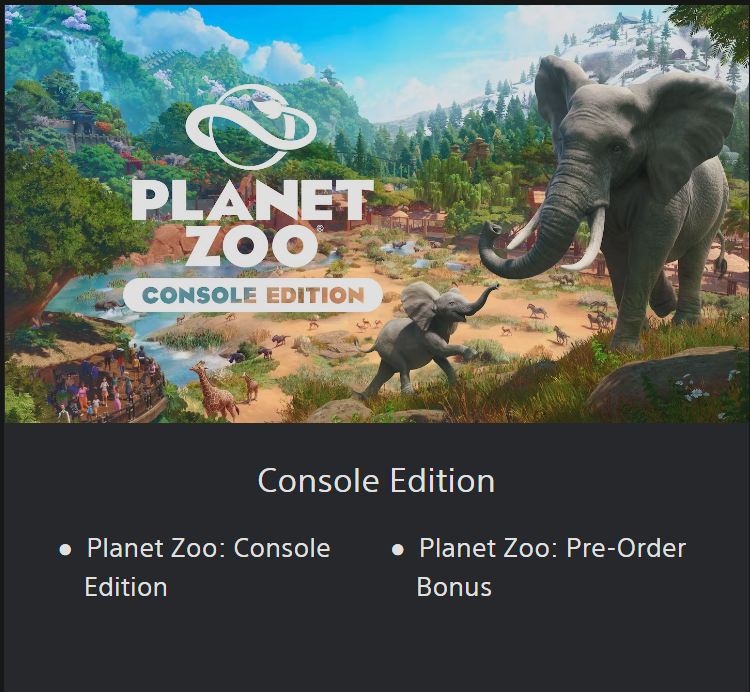Click the CONSOLE EDITION badge in the artwork
Image resolution: width=750 pixels, height=692 pixels.
[252, 295]
